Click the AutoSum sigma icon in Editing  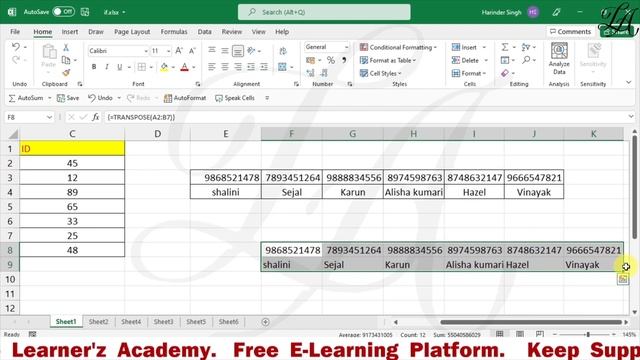(x=505, y=47)
